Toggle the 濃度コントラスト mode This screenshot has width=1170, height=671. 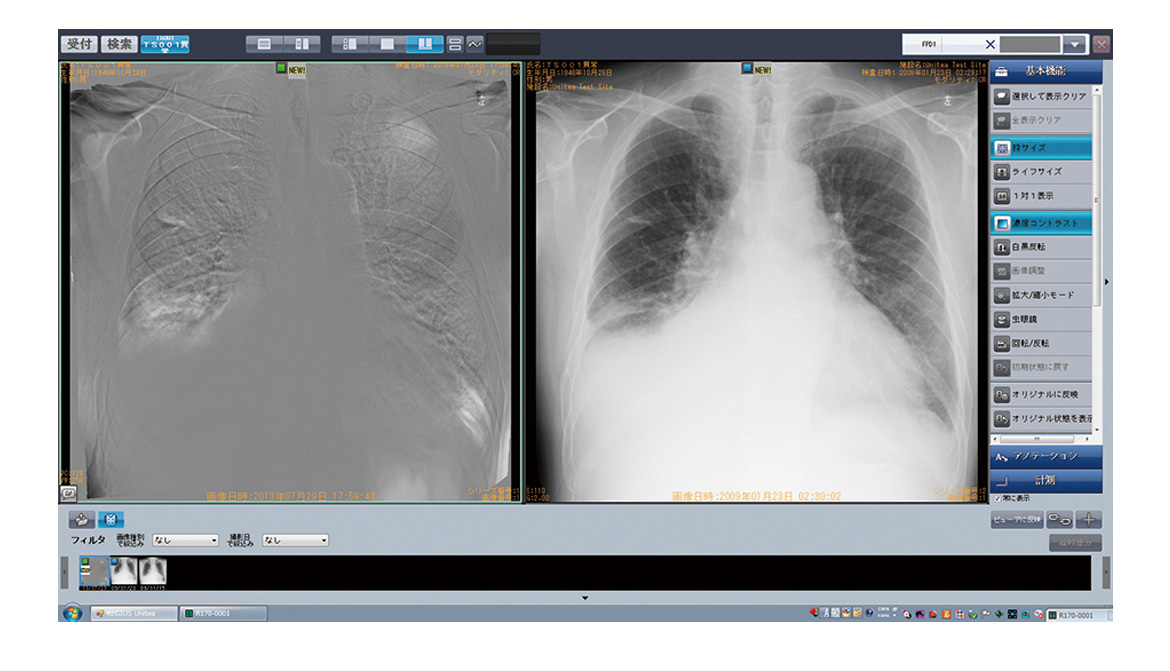coord(1041,222)
